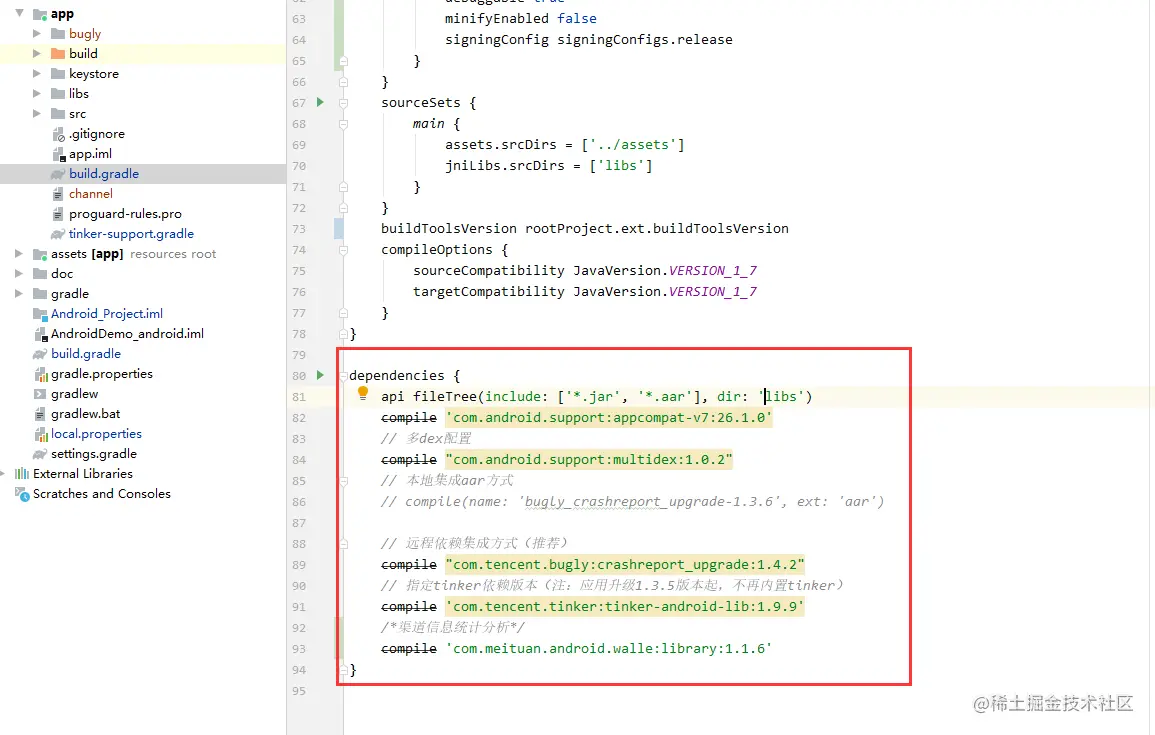This screenshot has height=735, width=1155.
Task: Click the gradlew script icon
Action: [x=40, y=394]
